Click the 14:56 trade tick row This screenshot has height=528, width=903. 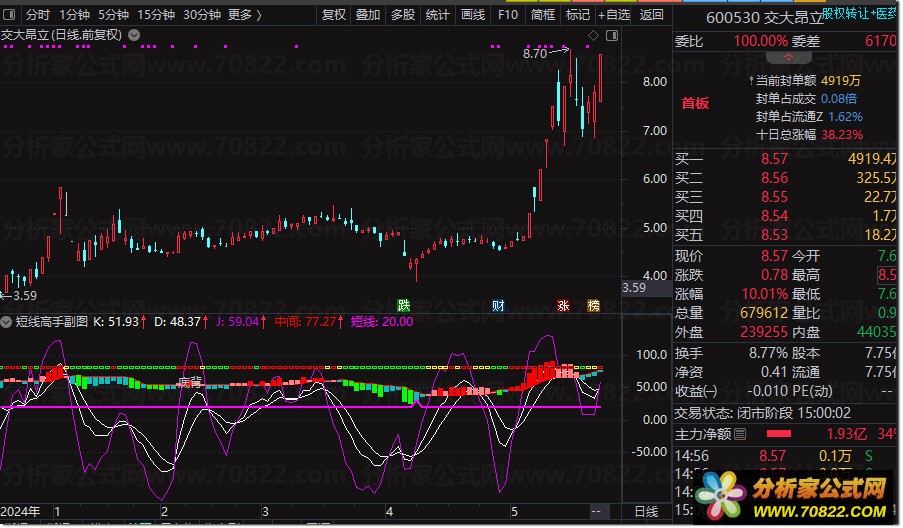click(x=786, y=456)
